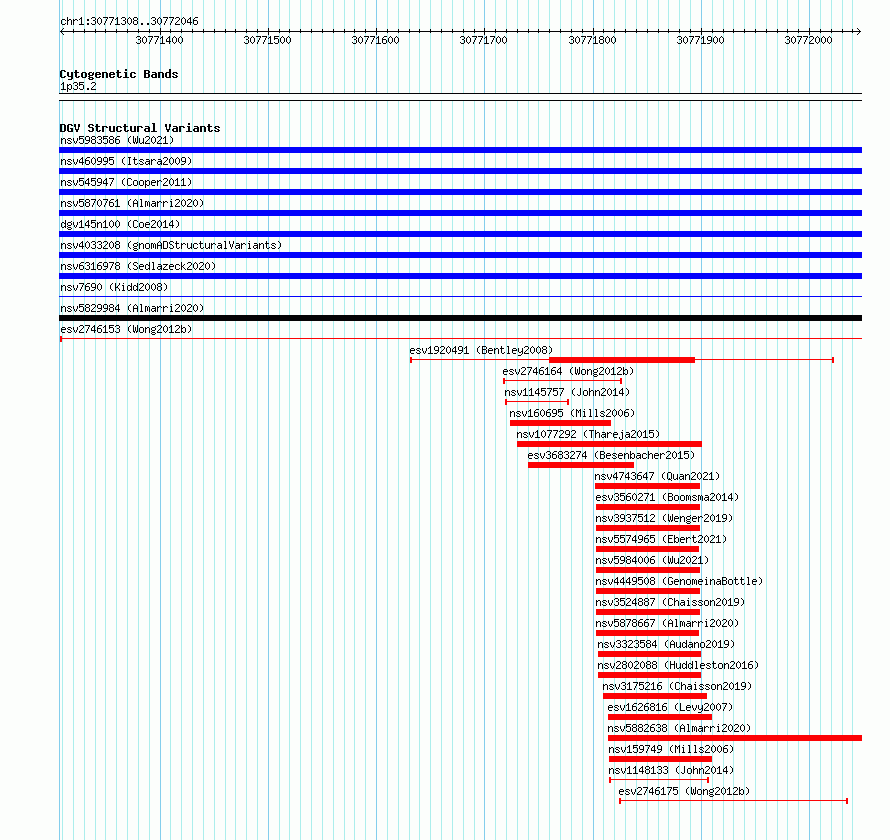Click the red bar under nsv3175216 (Chaisson2019)

pyautogui.click(x=655, y=696)
